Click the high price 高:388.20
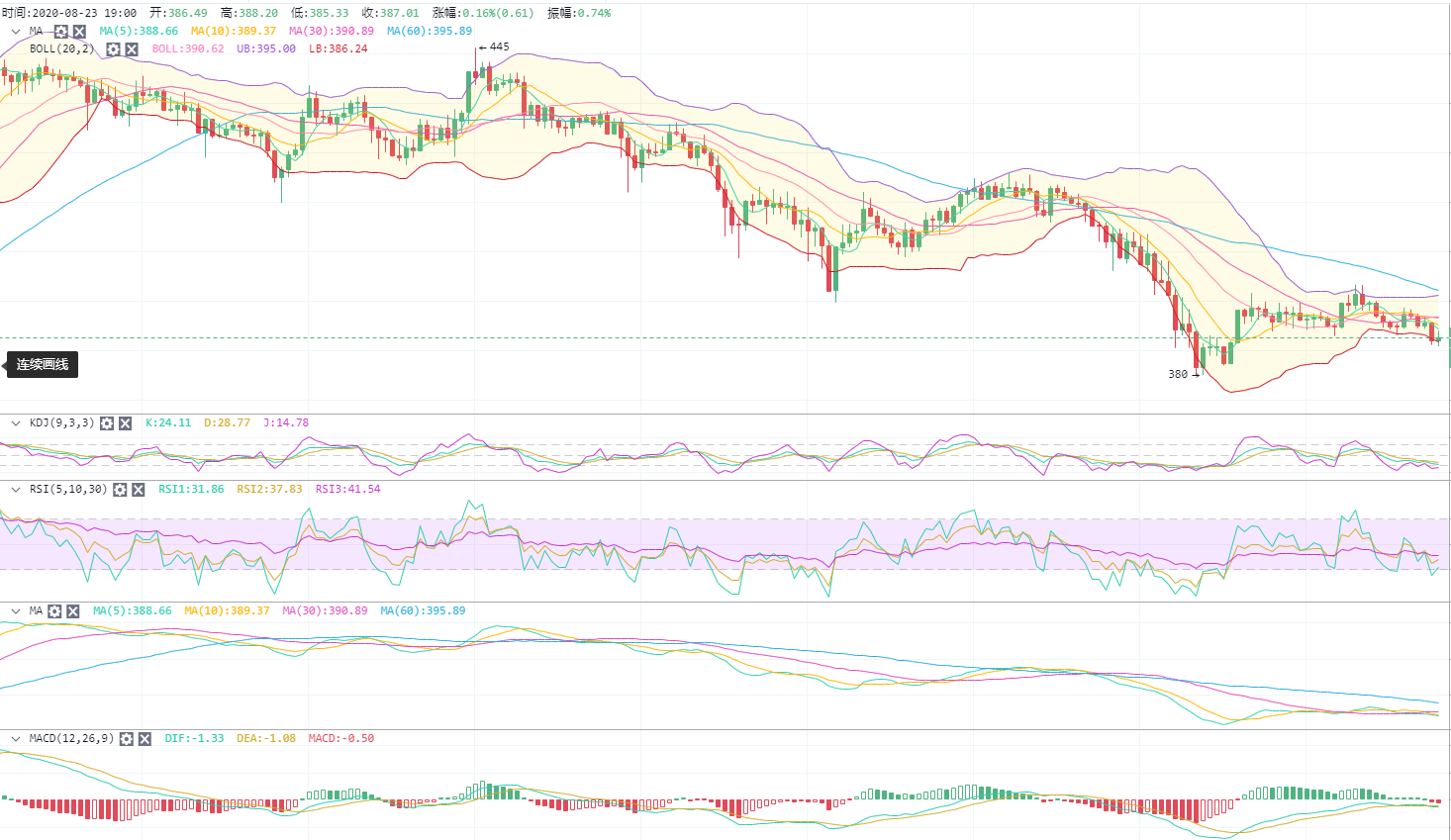 249,13
